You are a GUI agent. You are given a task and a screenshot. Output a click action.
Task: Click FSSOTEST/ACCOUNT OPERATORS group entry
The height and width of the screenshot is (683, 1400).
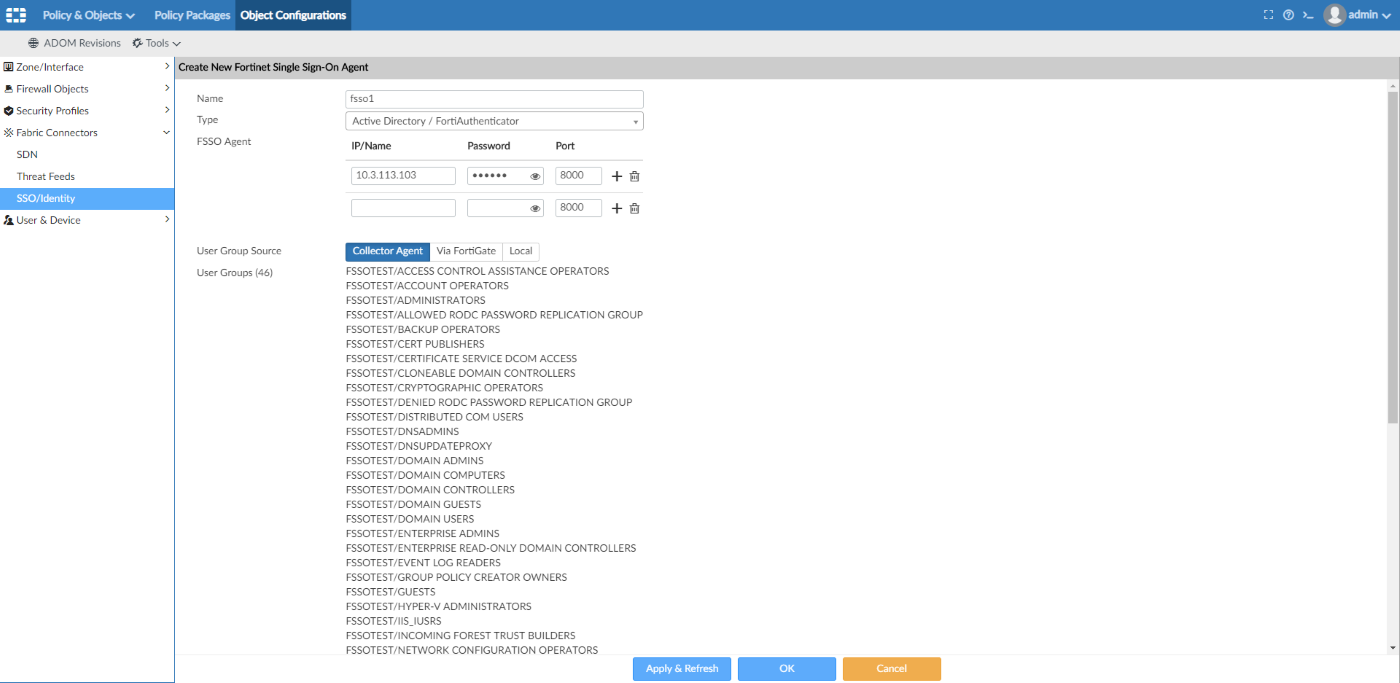point(427,286)
